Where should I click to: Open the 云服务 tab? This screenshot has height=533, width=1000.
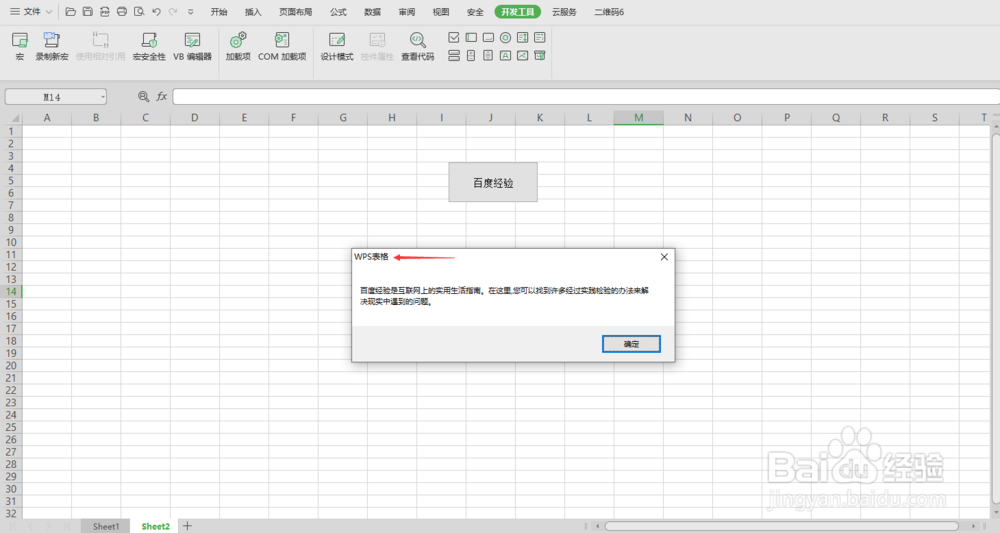point(564,11)
